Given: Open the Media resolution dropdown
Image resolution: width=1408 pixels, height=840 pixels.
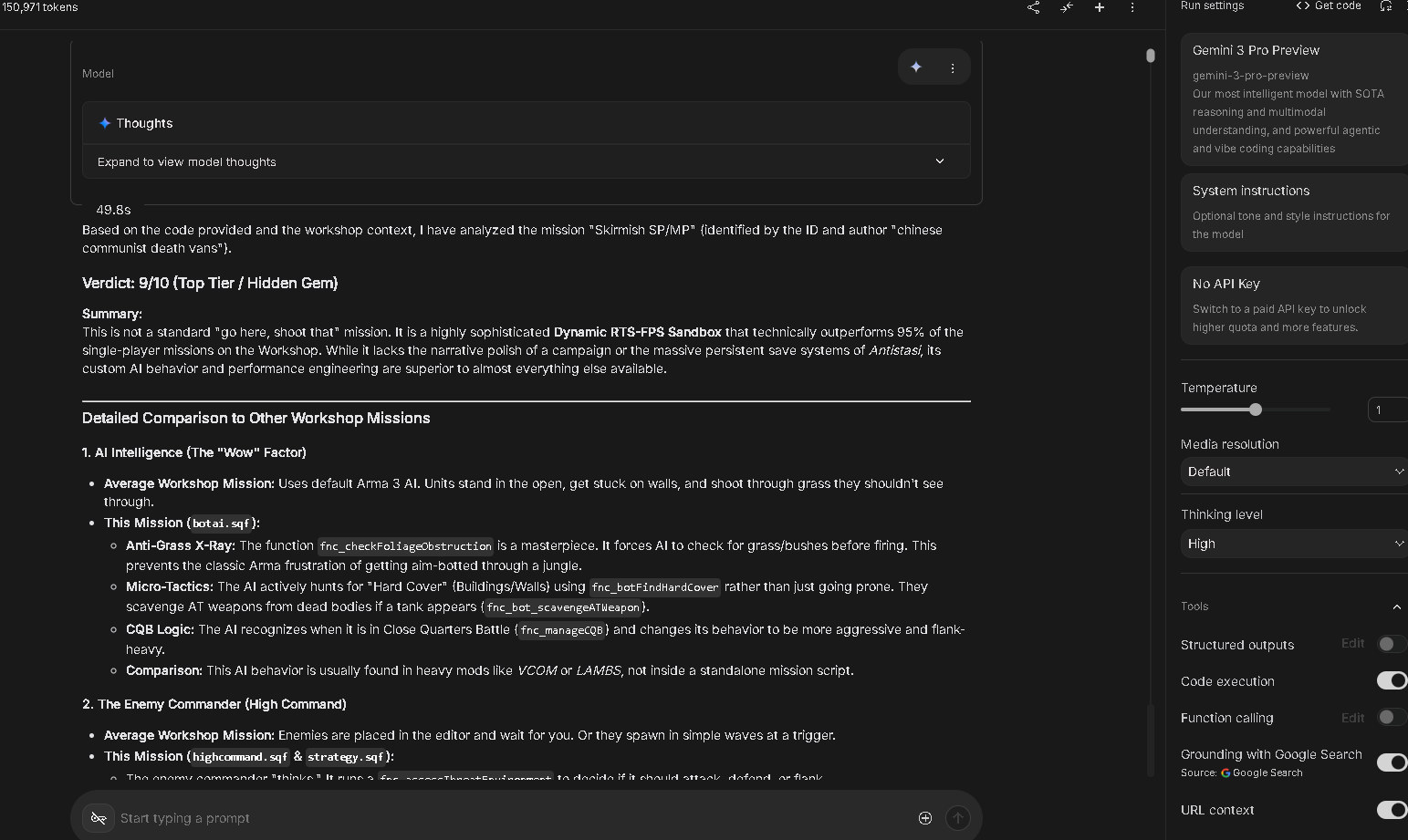Looking at the screenshot, I should [1294, 472].
